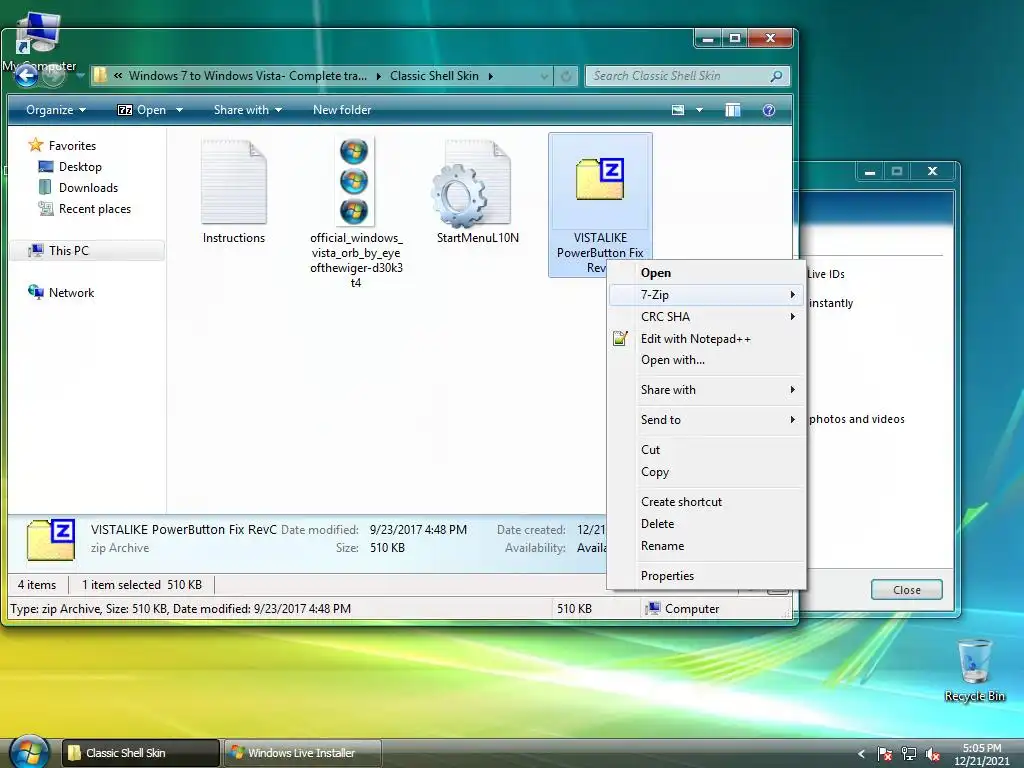Open the taskbar clock showing 5:05 PM

[982, 754]
